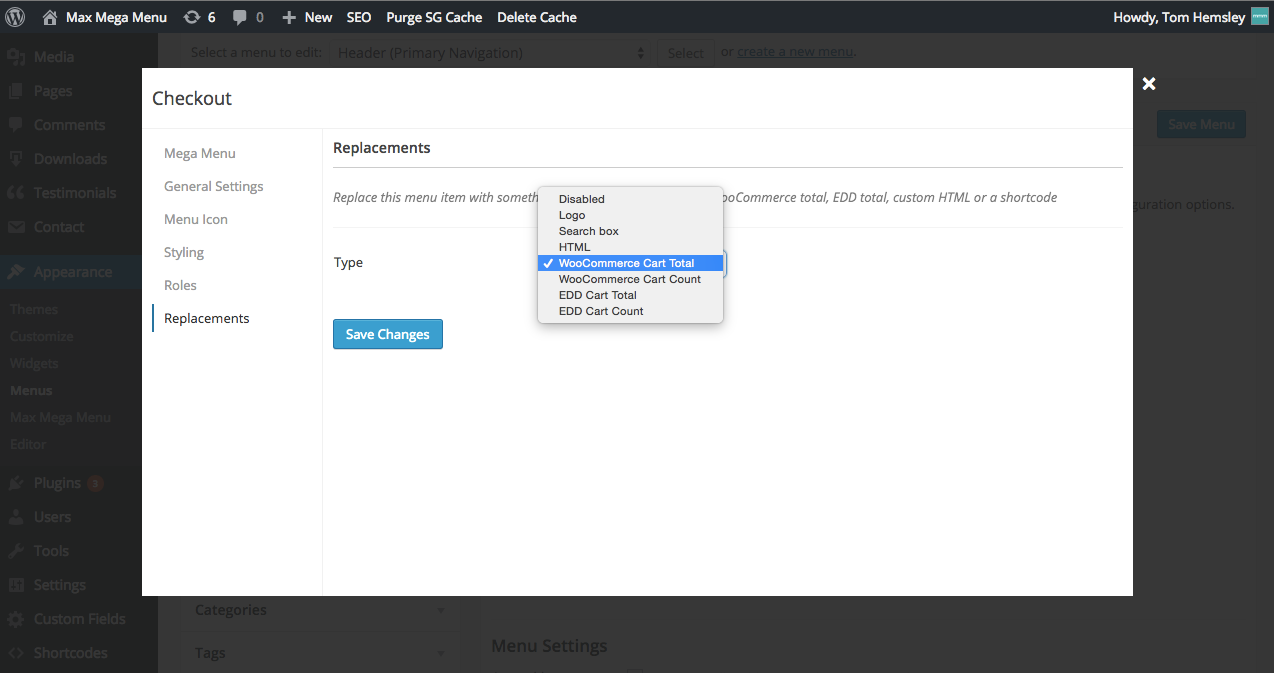
Task: Open the comments bubble icon in admin bar
Action: point(240,17)
